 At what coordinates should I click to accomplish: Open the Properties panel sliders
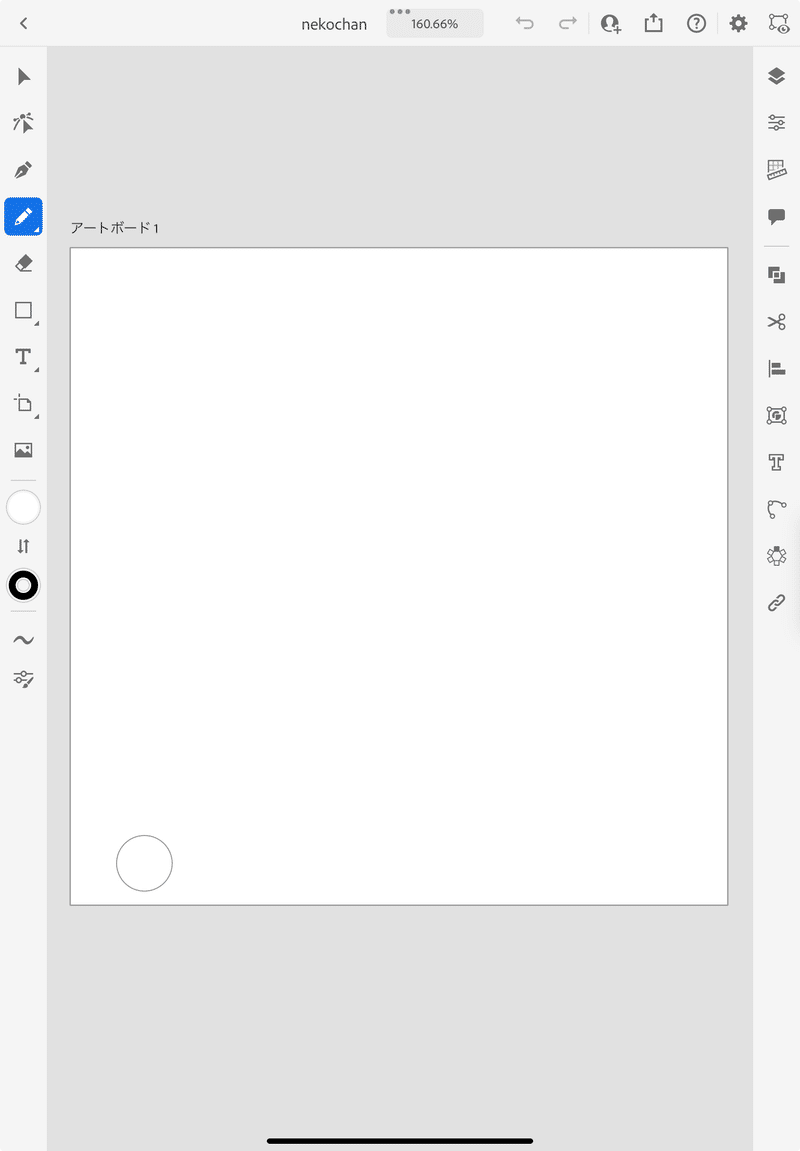(777, 123)
